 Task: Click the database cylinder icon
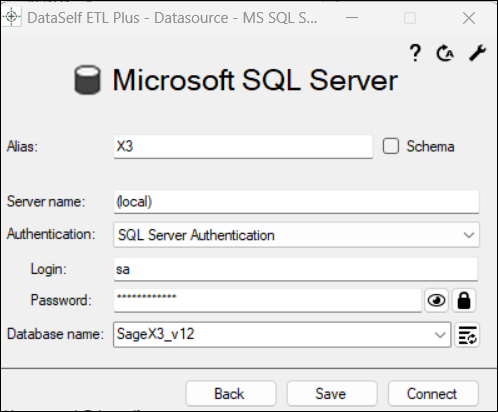coord(87,80)
